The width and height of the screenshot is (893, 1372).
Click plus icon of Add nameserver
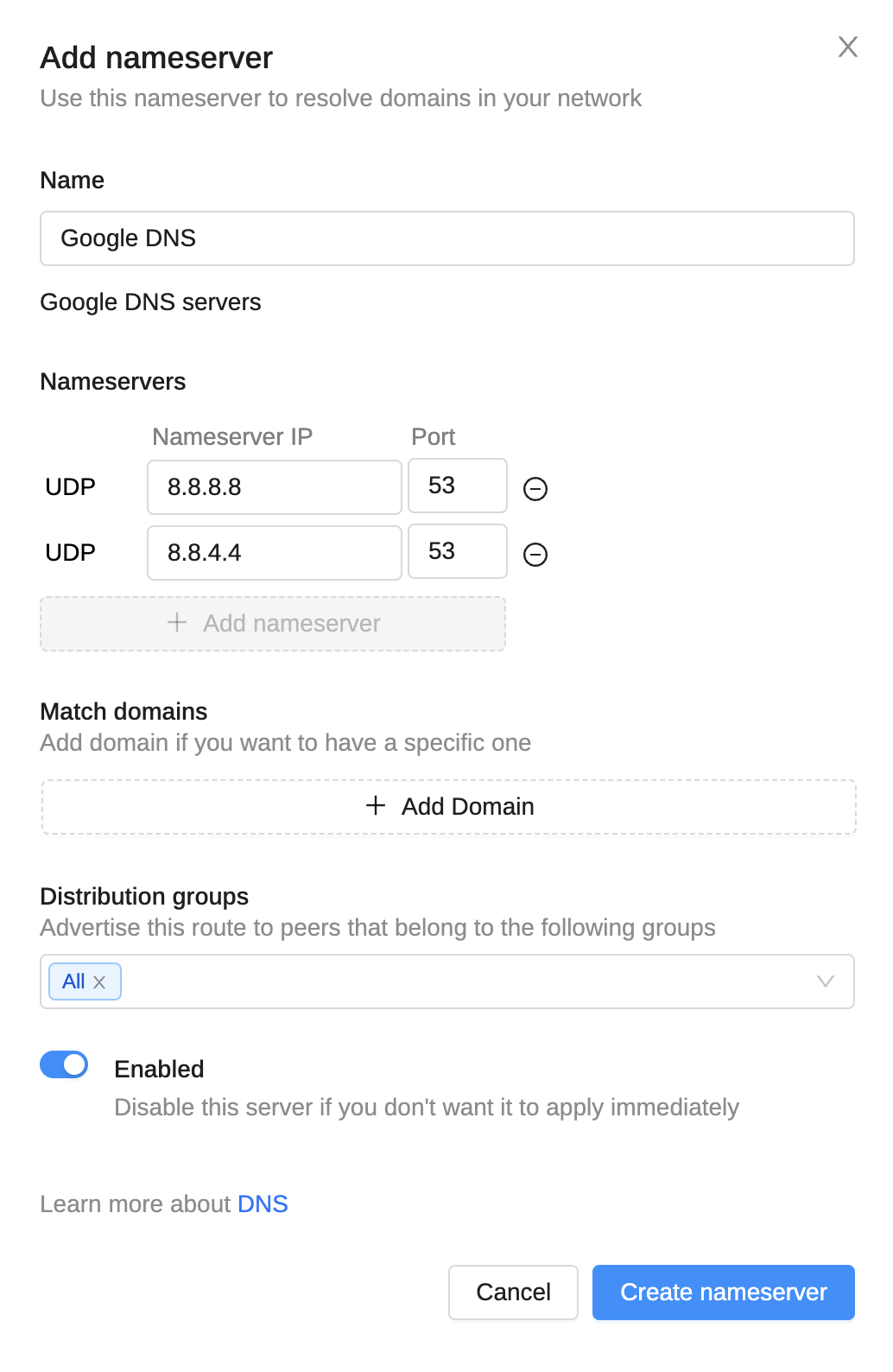(177, 623)
